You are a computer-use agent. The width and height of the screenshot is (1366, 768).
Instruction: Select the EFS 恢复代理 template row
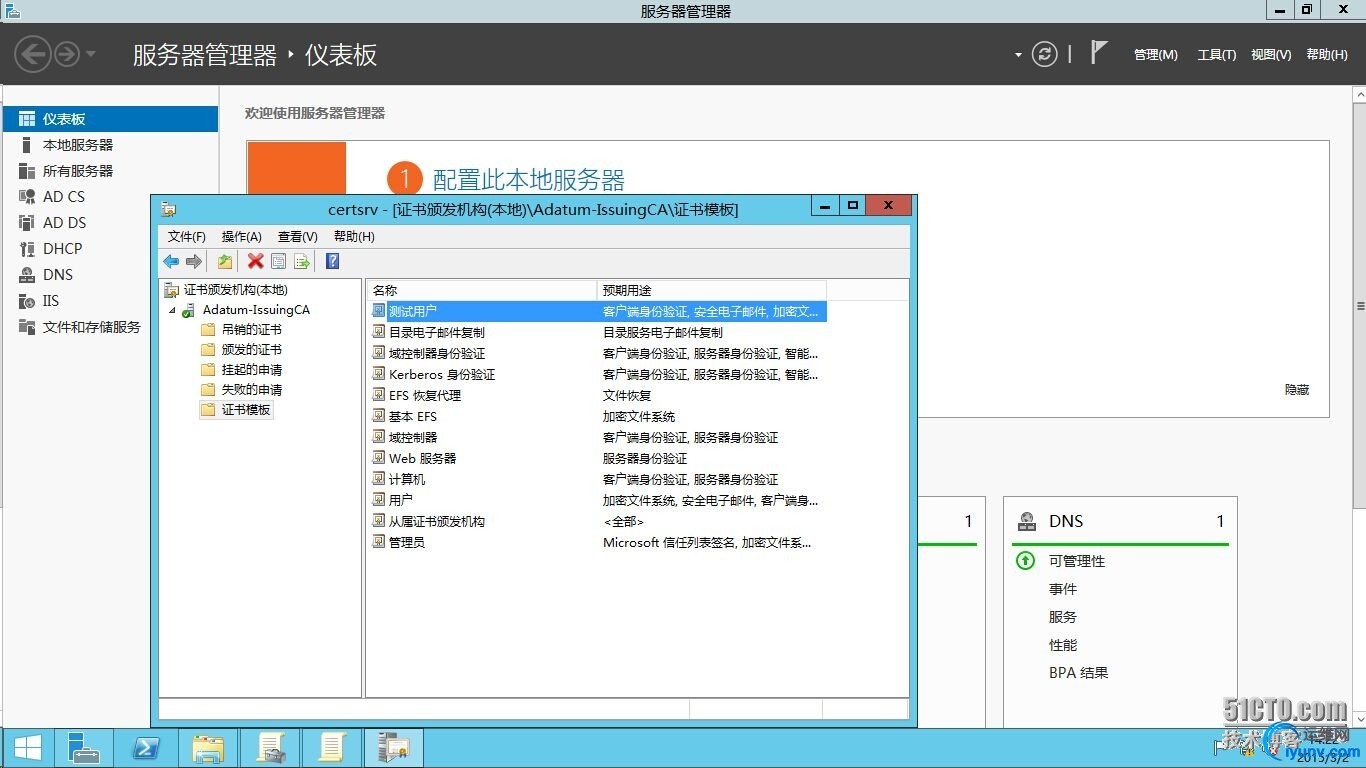(x=598, y=396)
